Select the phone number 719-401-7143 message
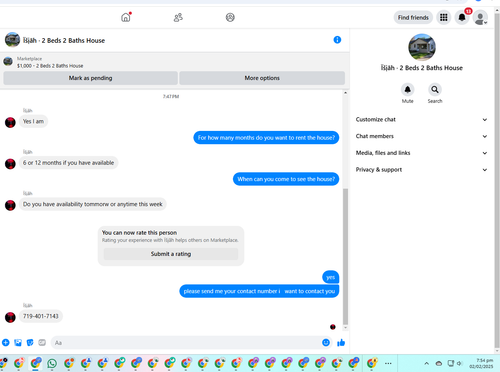 (41, 316)
